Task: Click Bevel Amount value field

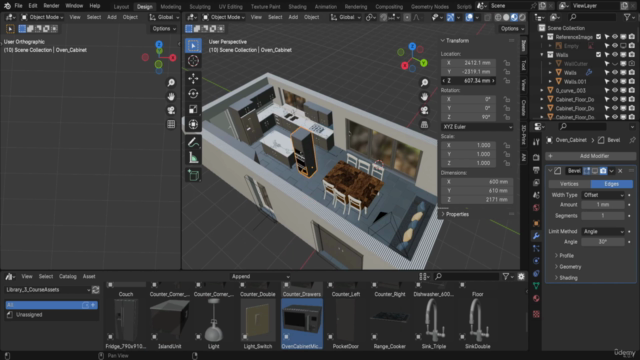Action: (603, 205)
